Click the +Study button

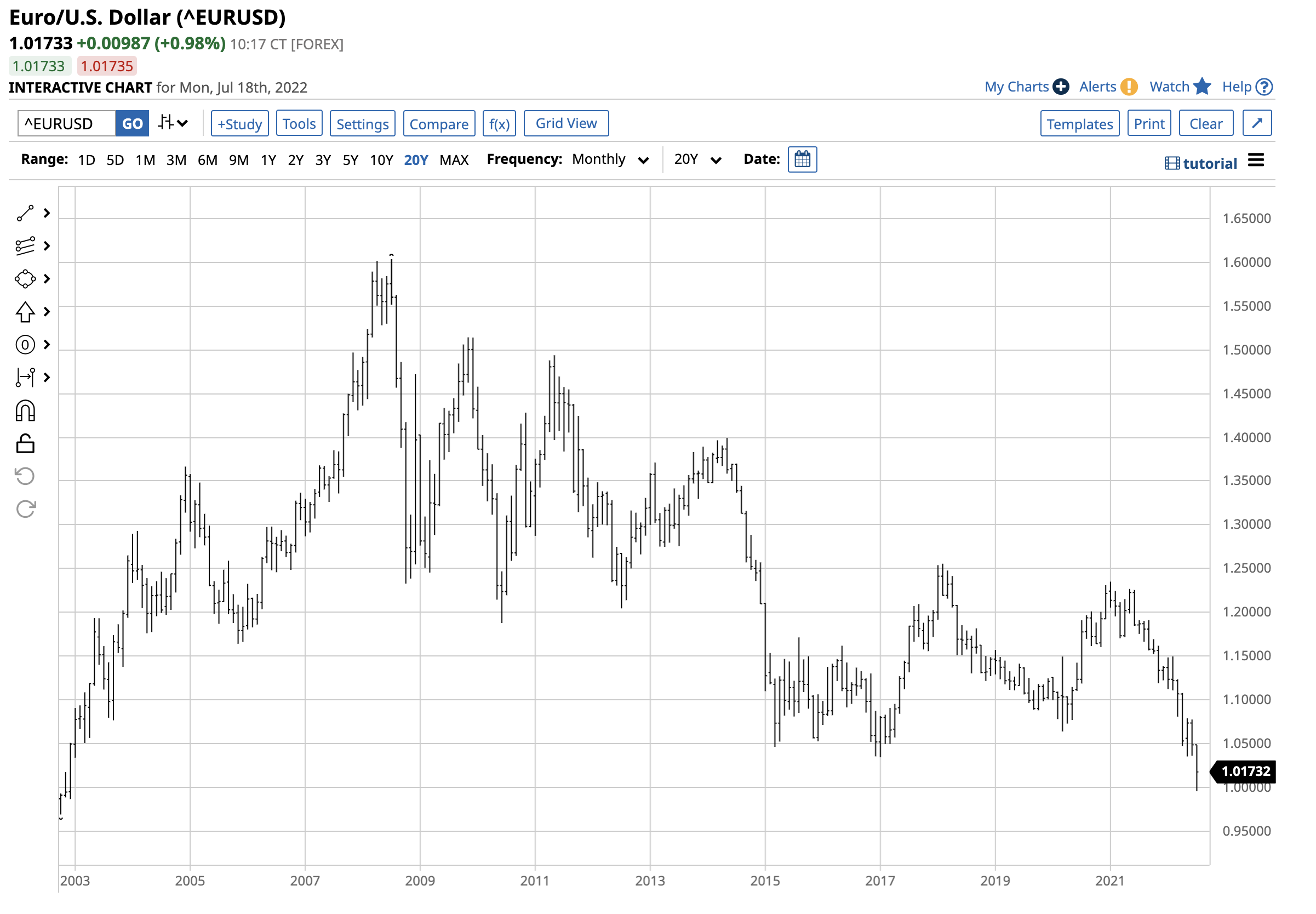coord(239,124)
